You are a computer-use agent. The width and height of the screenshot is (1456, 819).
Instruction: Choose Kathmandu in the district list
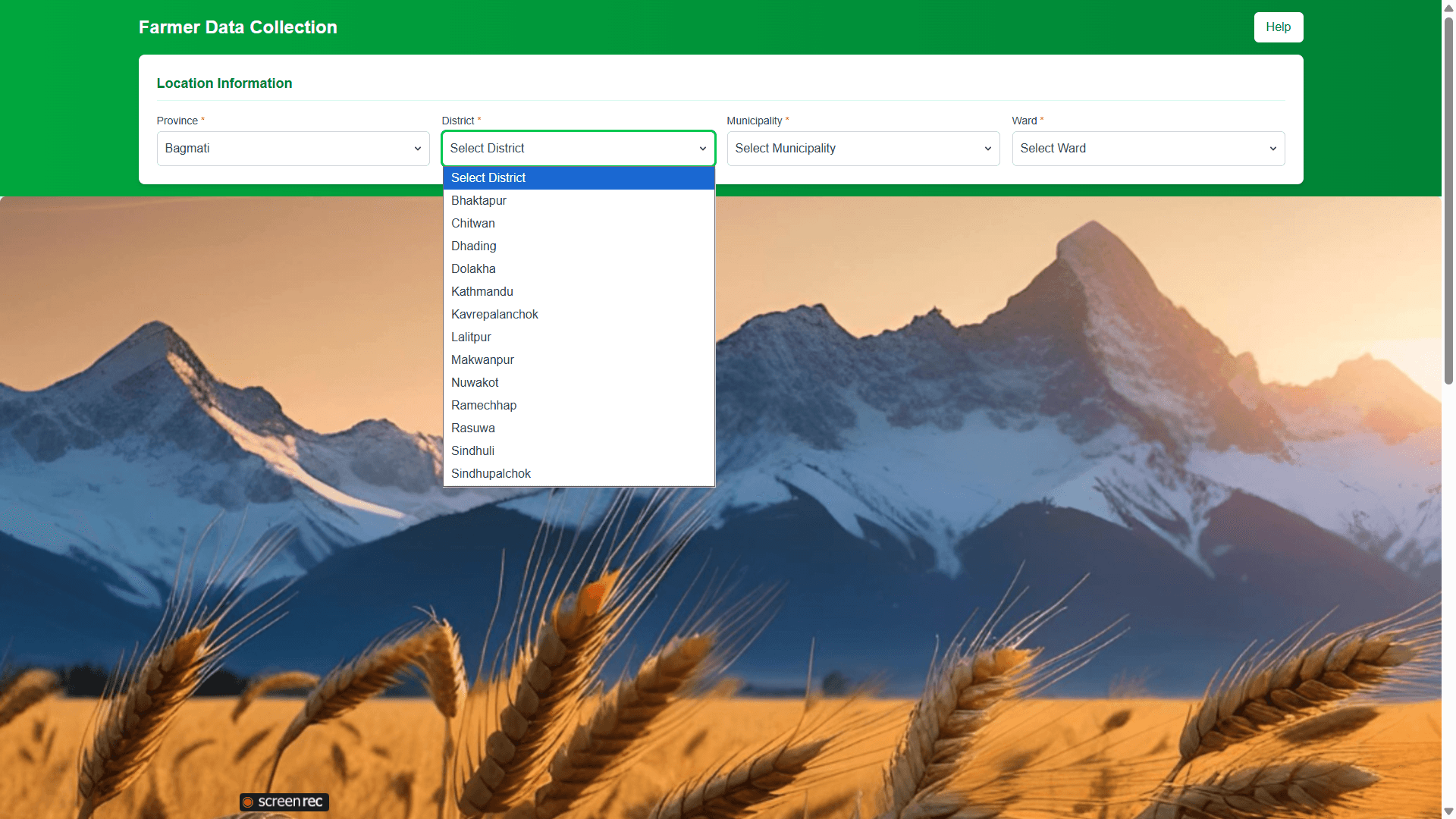(482, 292)
